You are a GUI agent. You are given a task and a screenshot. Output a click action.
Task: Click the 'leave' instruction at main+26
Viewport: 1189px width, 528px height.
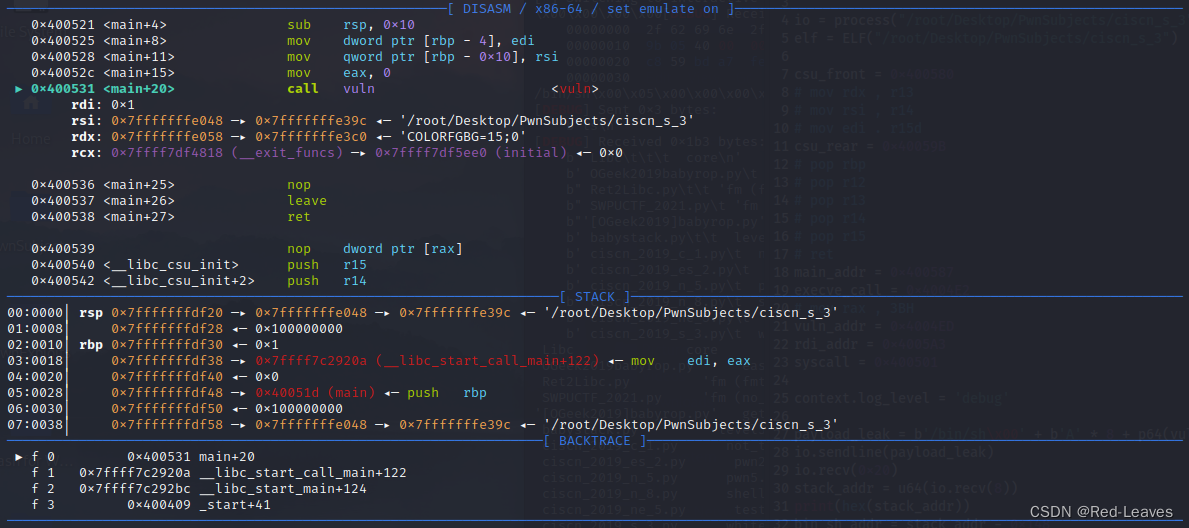pyautogui.click(x=306, y=200)
